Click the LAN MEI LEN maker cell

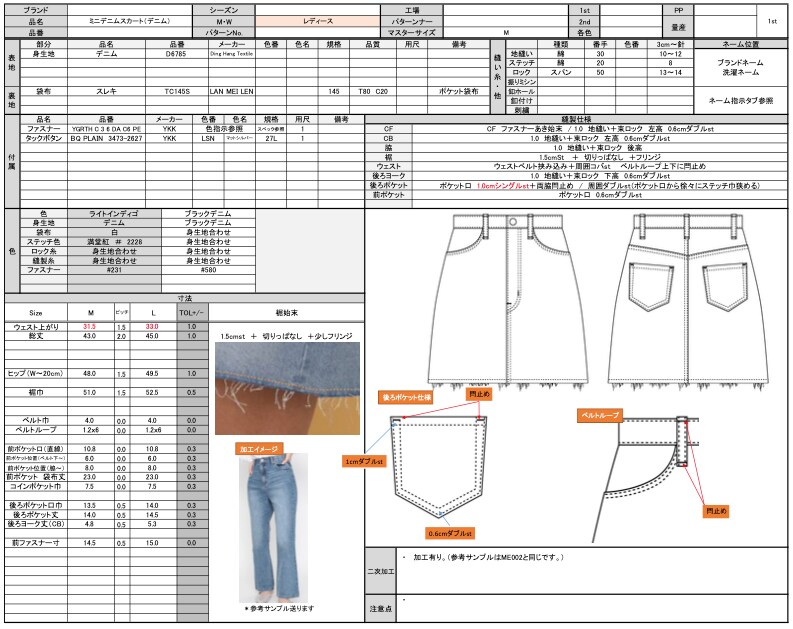click(232, 92)
